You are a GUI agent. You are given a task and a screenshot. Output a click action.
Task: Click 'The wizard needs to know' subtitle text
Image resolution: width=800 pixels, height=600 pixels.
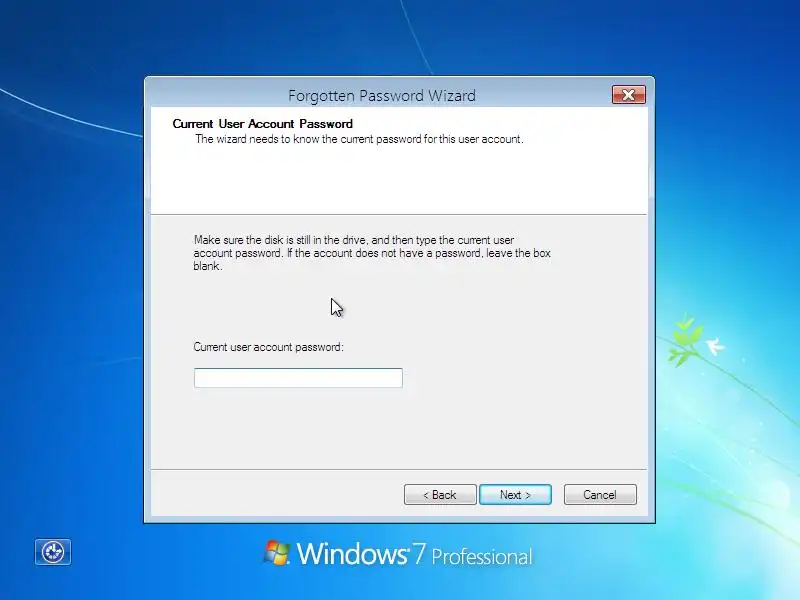359,139
